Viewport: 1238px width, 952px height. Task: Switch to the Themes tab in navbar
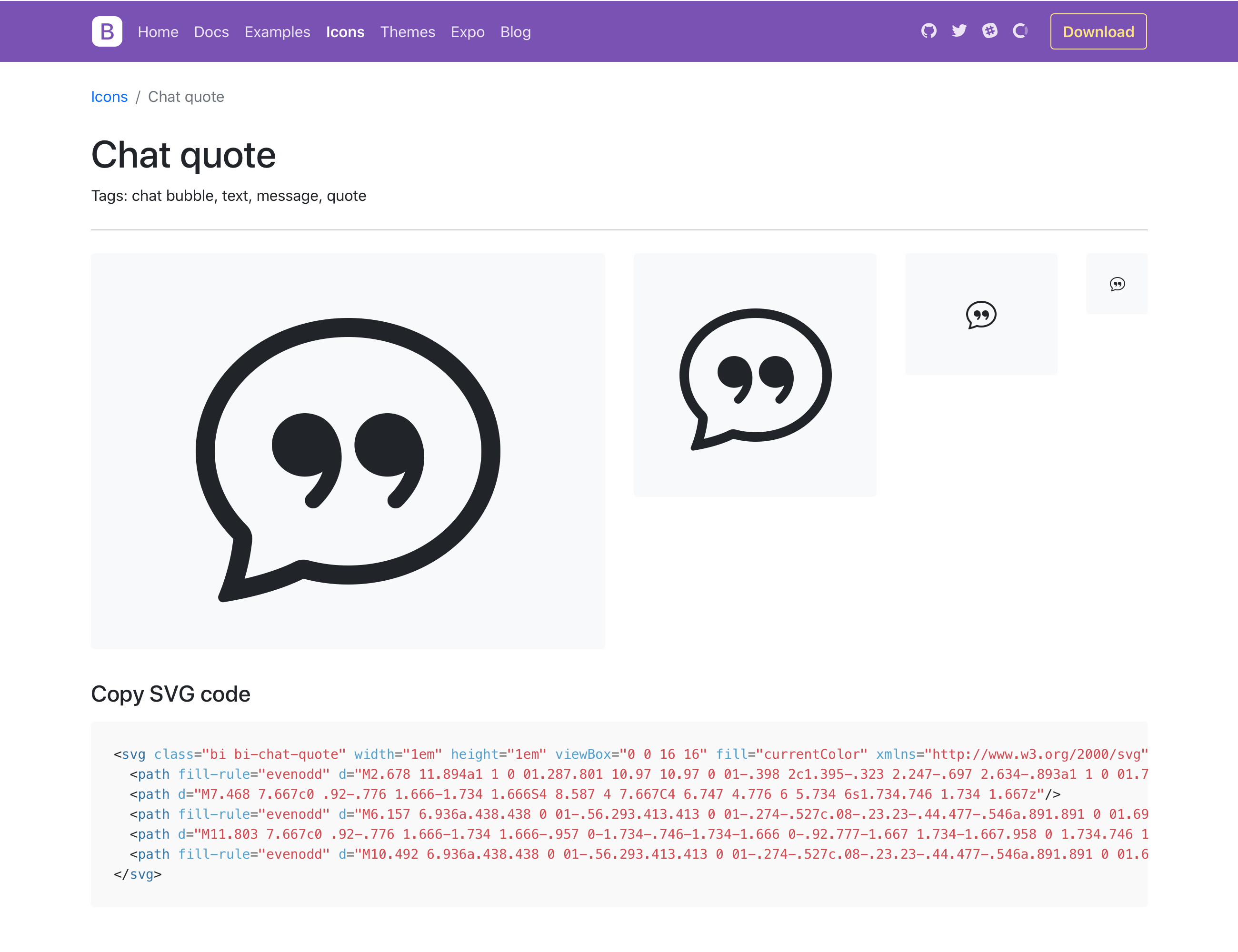point(407,31)
